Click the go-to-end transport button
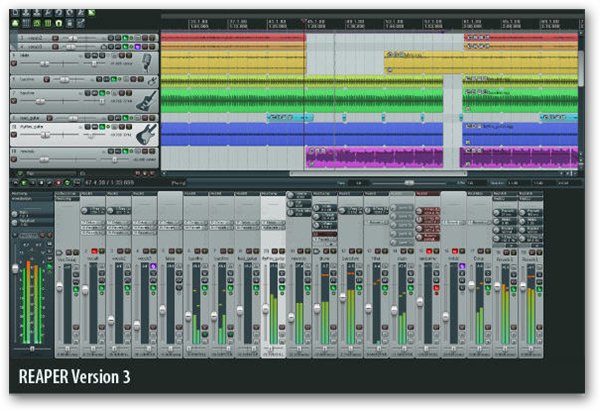600x411 pixels. tap(50, 183)
